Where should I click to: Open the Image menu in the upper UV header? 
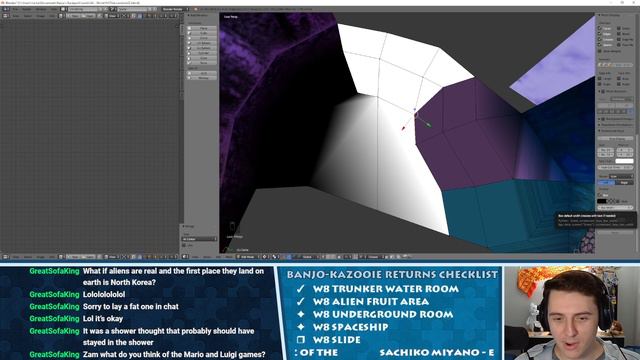click(x=40, y=16)
